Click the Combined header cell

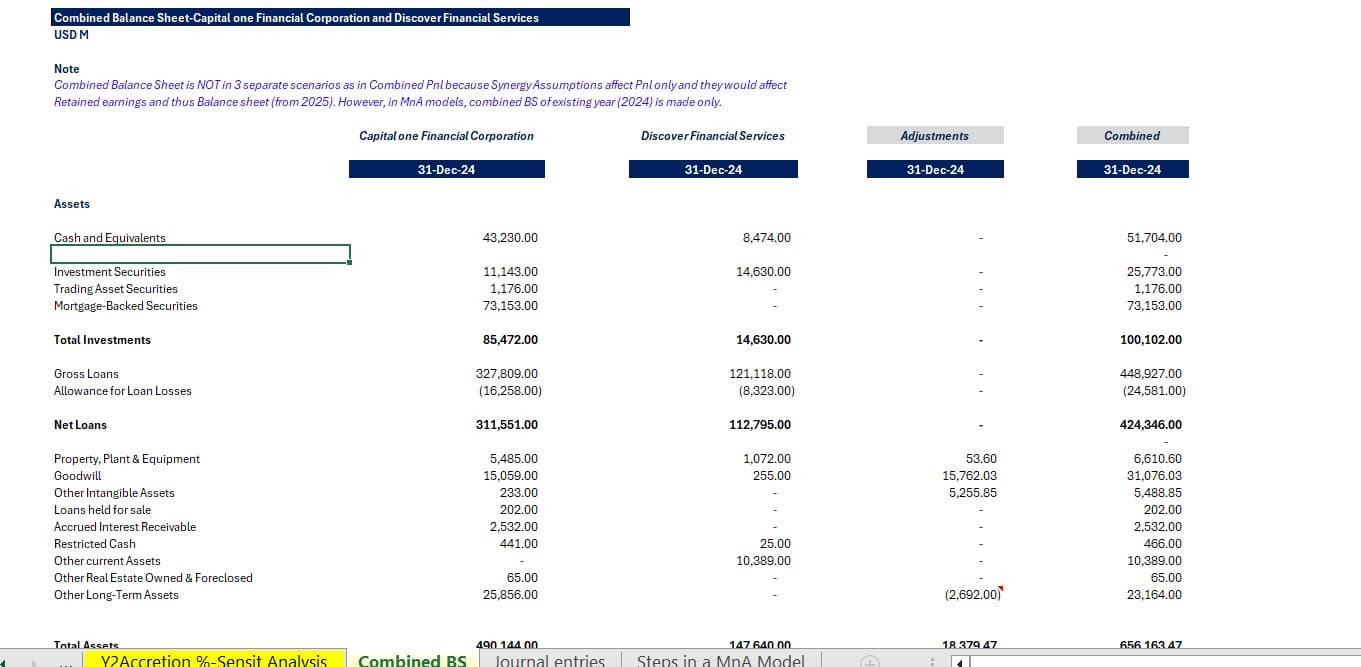(1132, 135)
